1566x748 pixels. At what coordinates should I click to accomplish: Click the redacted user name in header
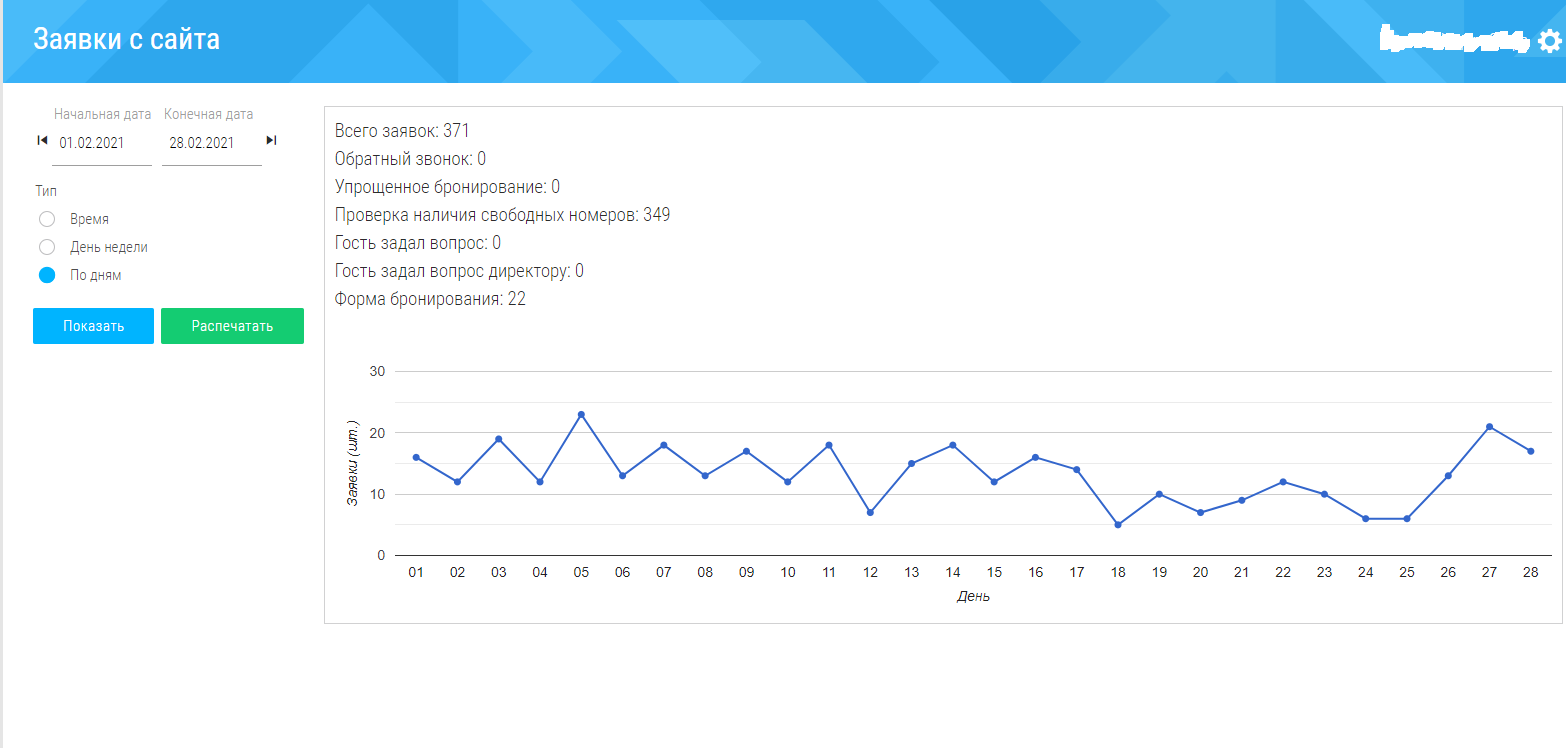pos(1455,41)
